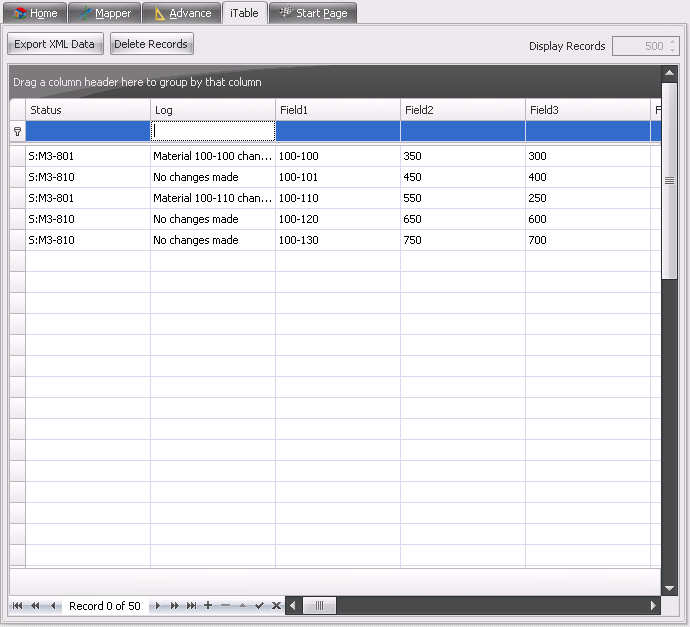The width and height of the screenshot is (690, 627).
Task: Switch to the Mapper tab
Action: coord(105,13)
